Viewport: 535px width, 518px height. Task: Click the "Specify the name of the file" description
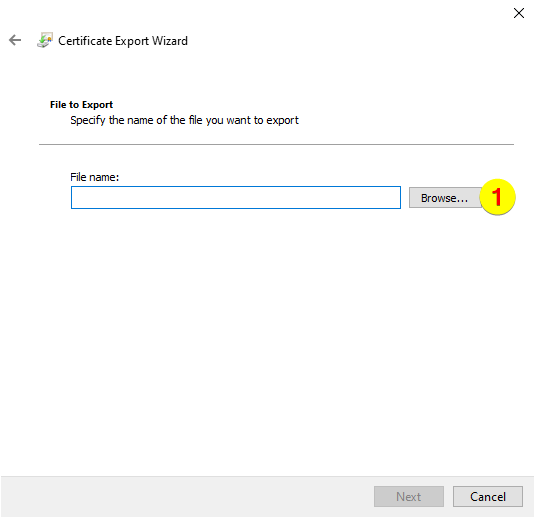point(184,120)
